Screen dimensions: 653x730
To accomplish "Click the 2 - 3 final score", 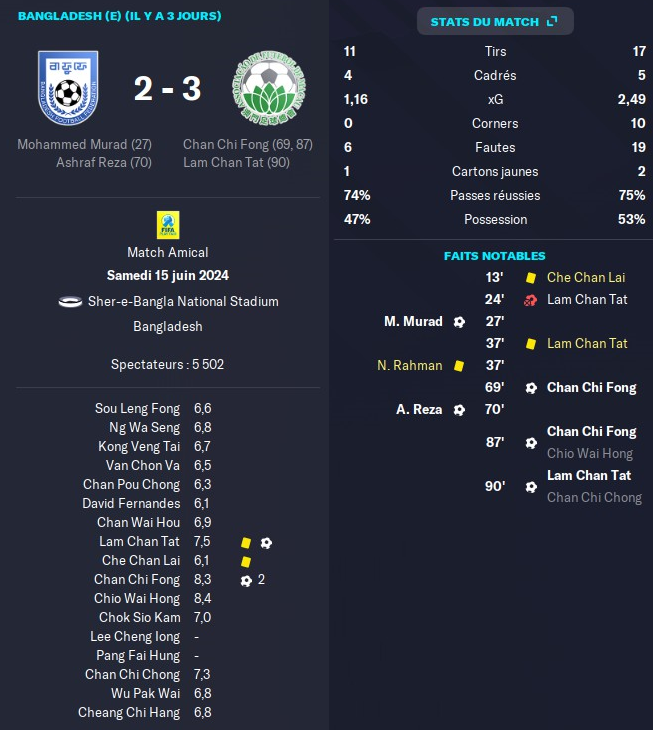I will tap(168, 89).
